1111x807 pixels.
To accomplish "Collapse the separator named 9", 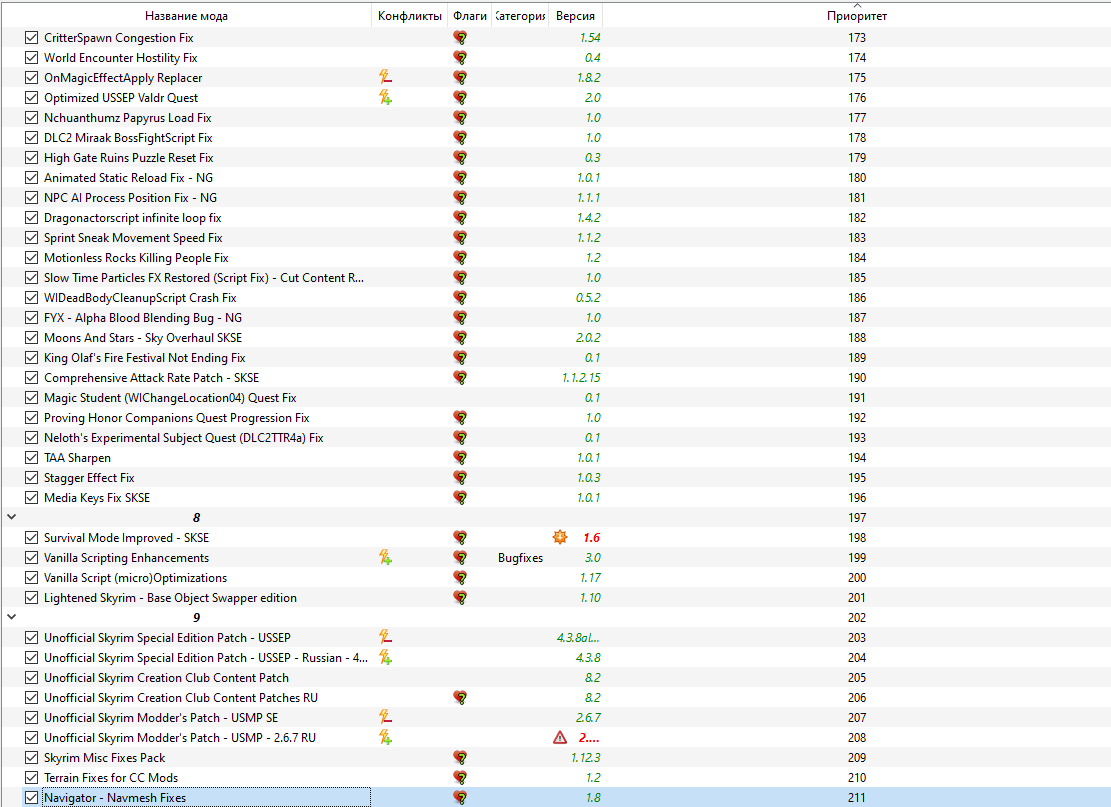I will pyautogui.click(x=11, y=617).
